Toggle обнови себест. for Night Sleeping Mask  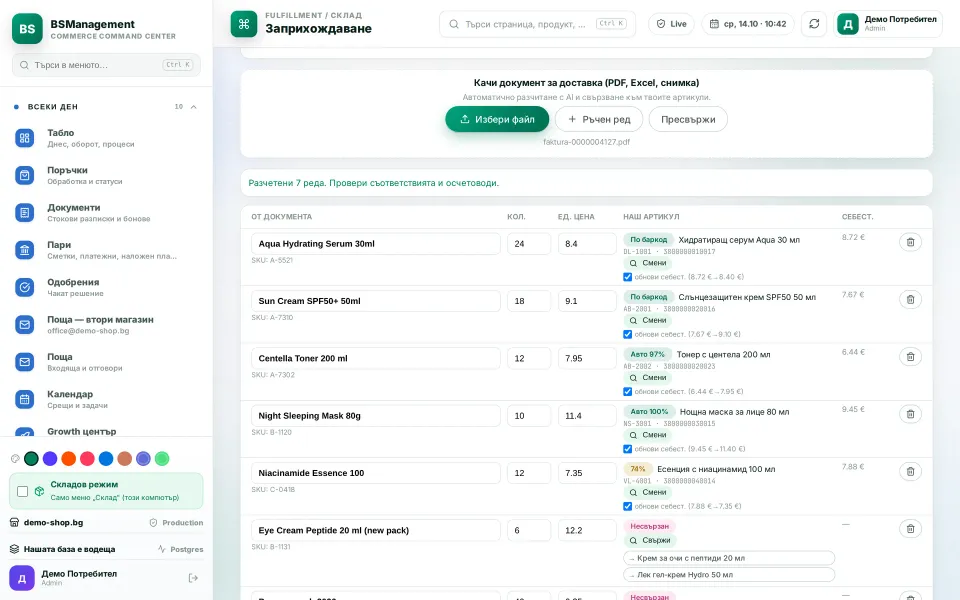(628, 449)
